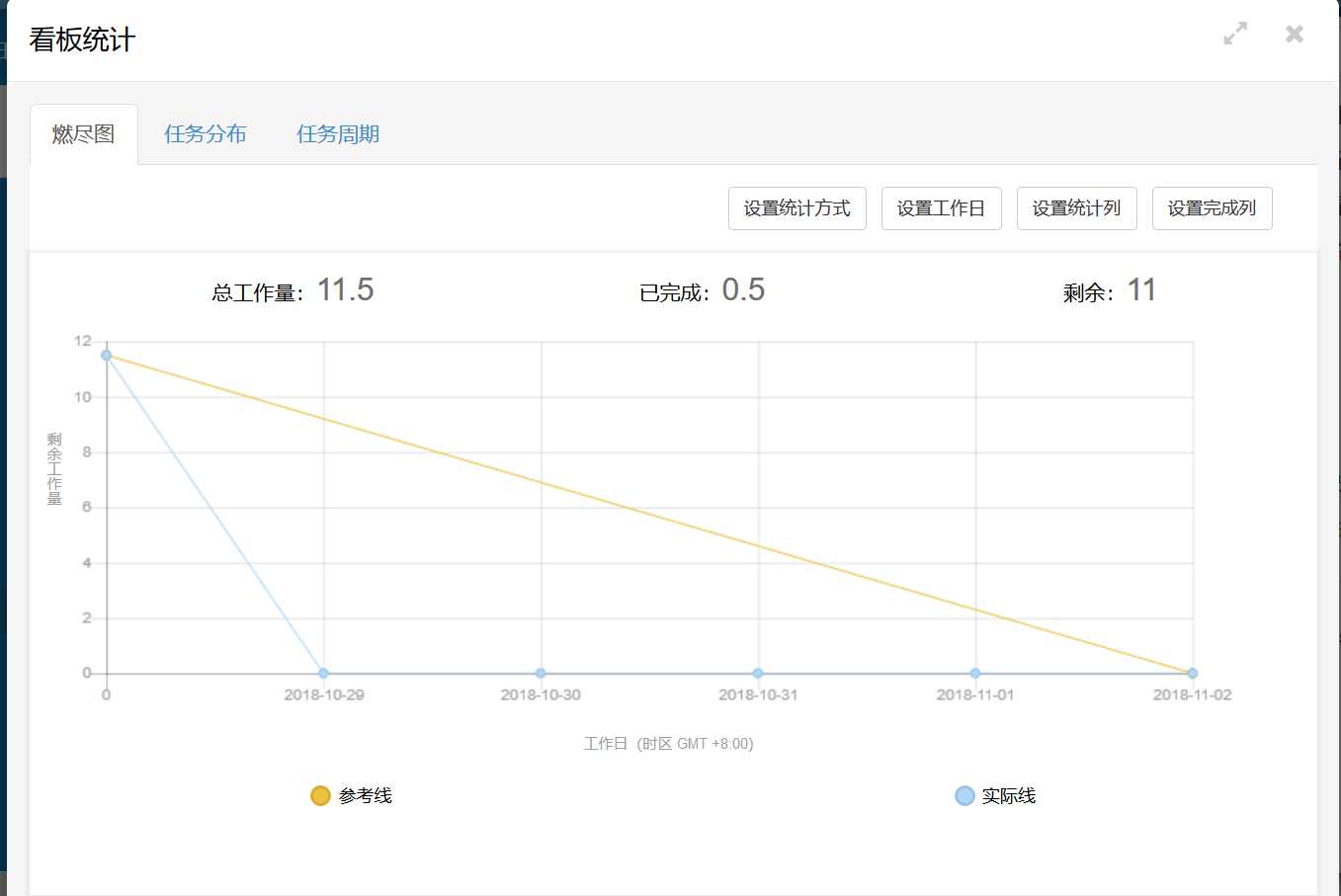The width and height of the screenshot is (1341, 896).
Task: Click the 已完成 value 0.5
Action: coord(743,290)
